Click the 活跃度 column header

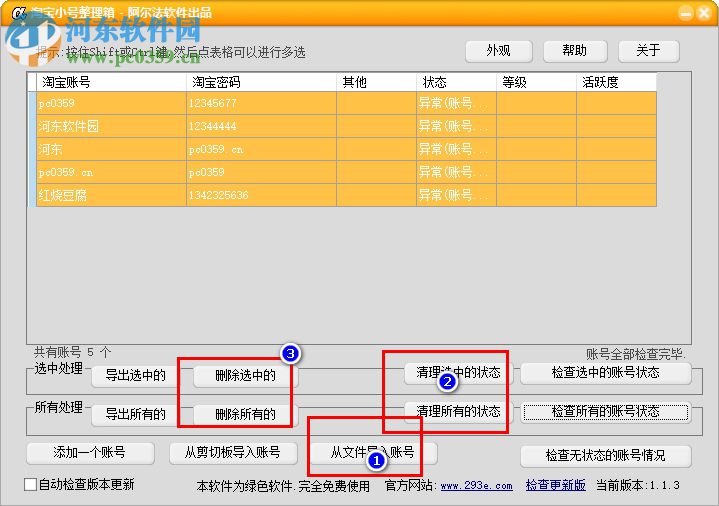[x=616, y=83]
